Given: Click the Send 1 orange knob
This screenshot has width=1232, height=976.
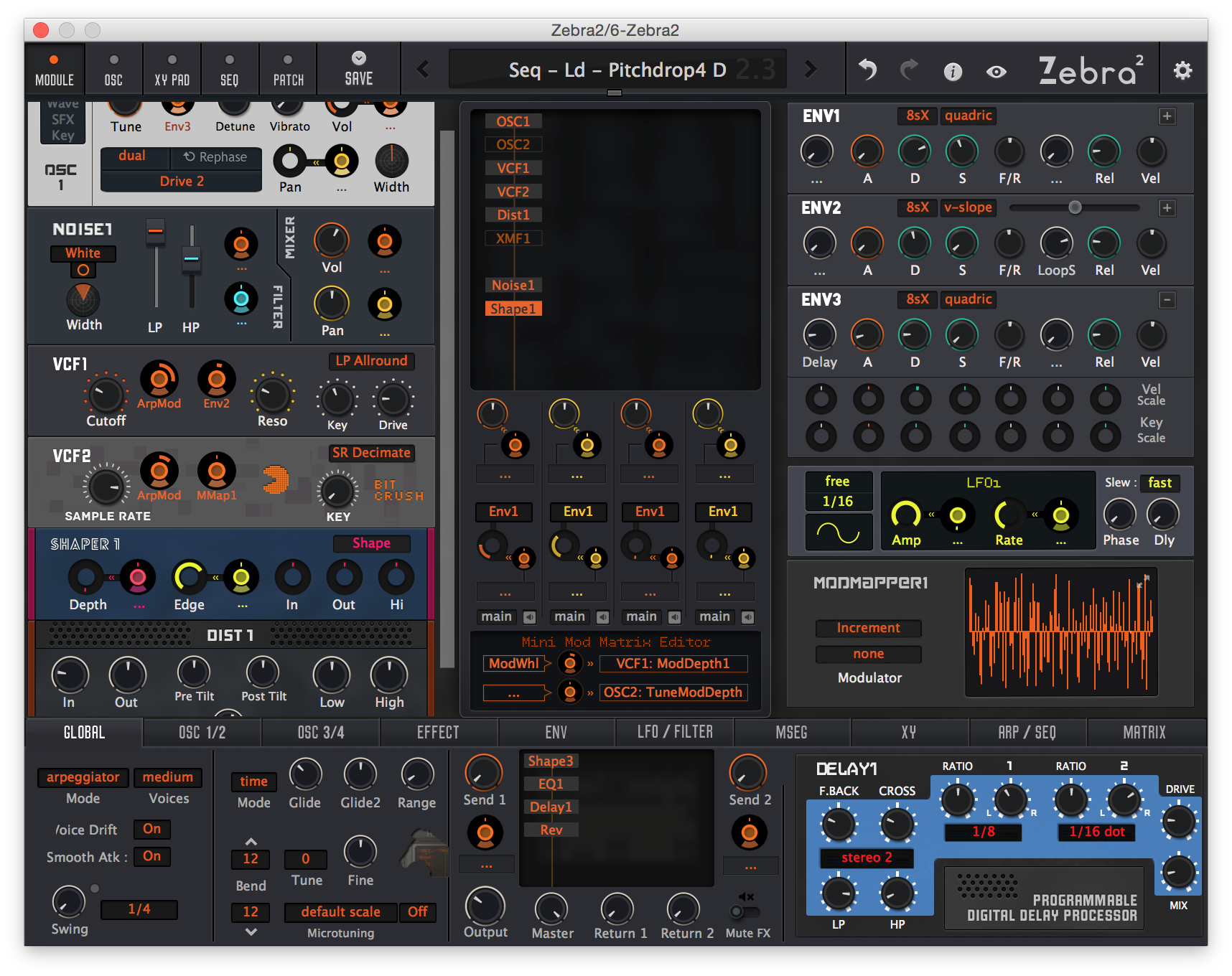Looking at the screenshot, I should click(483, 772).
